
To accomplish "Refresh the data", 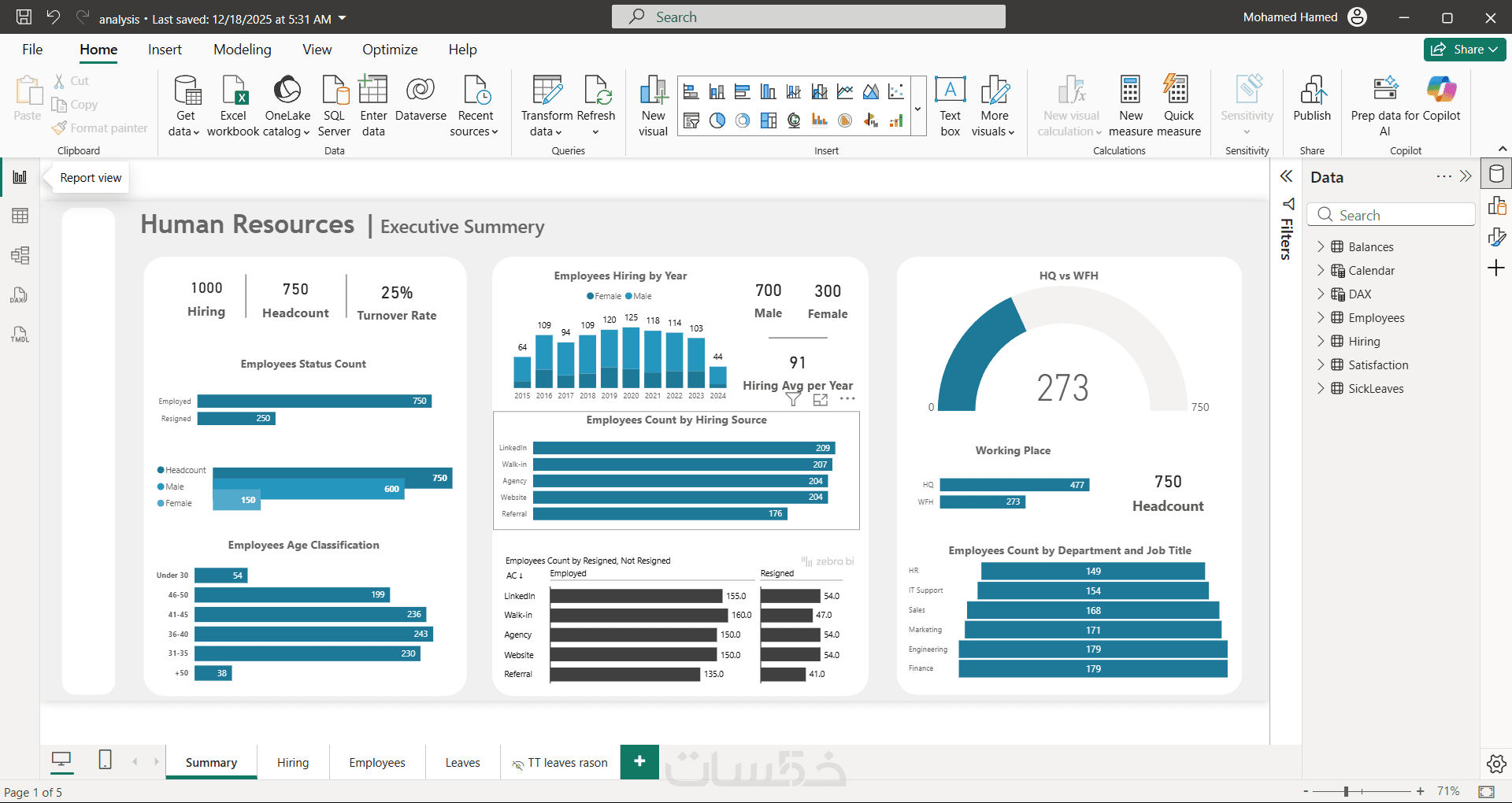I will pos(596,106).
